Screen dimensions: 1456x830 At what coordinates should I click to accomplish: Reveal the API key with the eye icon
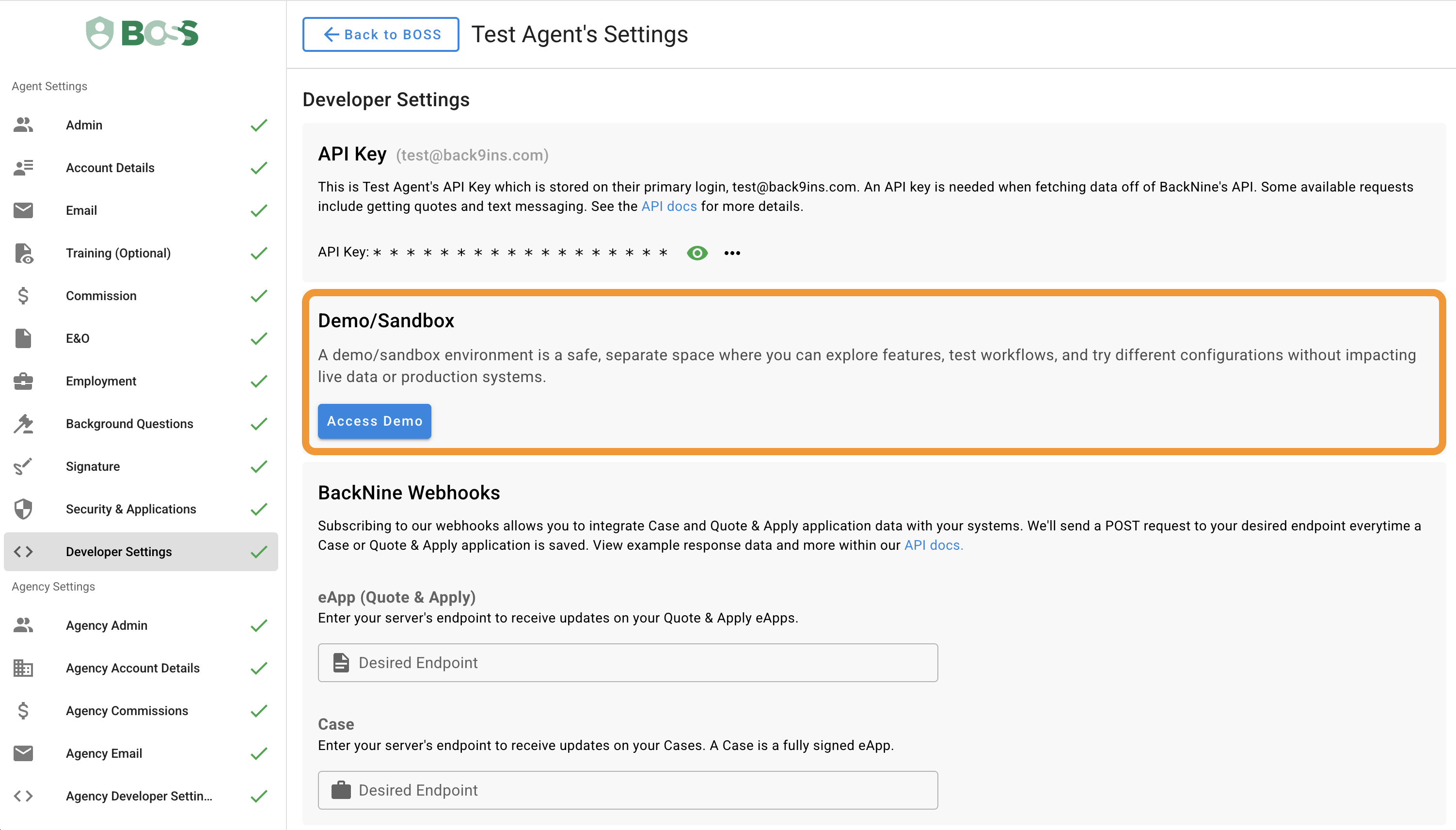pos(697,253)
